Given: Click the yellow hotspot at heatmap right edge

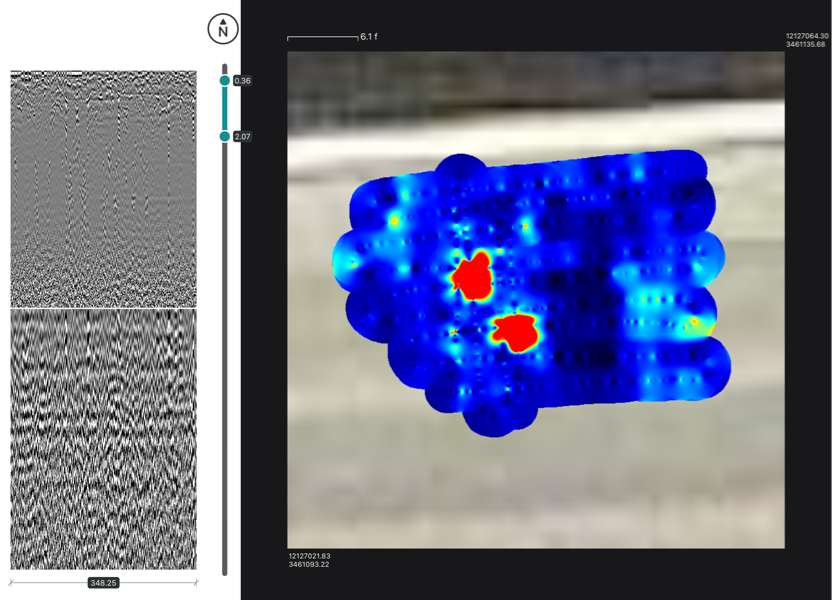Looking at the screenshot, I should point(694,322).
